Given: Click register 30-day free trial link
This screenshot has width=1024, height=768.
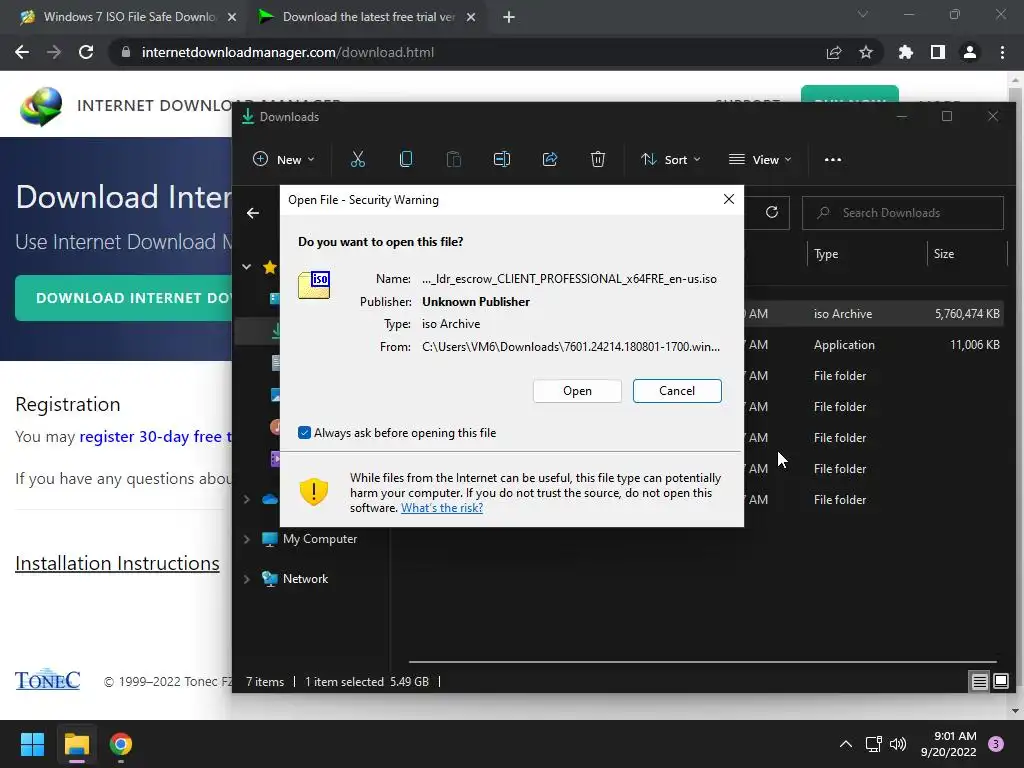Looking at the screenshot, I should pos(155,437).
